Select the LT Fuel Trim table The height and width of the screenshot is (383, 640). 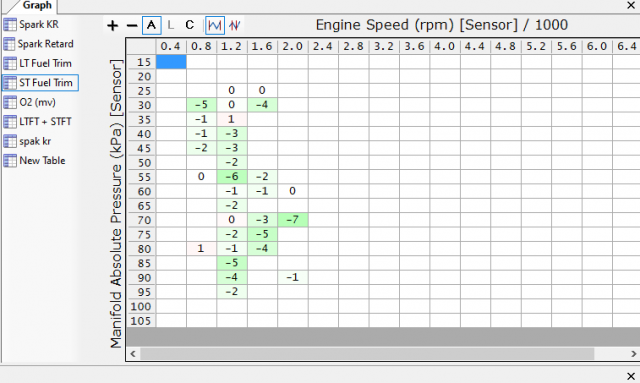[38, 63]
